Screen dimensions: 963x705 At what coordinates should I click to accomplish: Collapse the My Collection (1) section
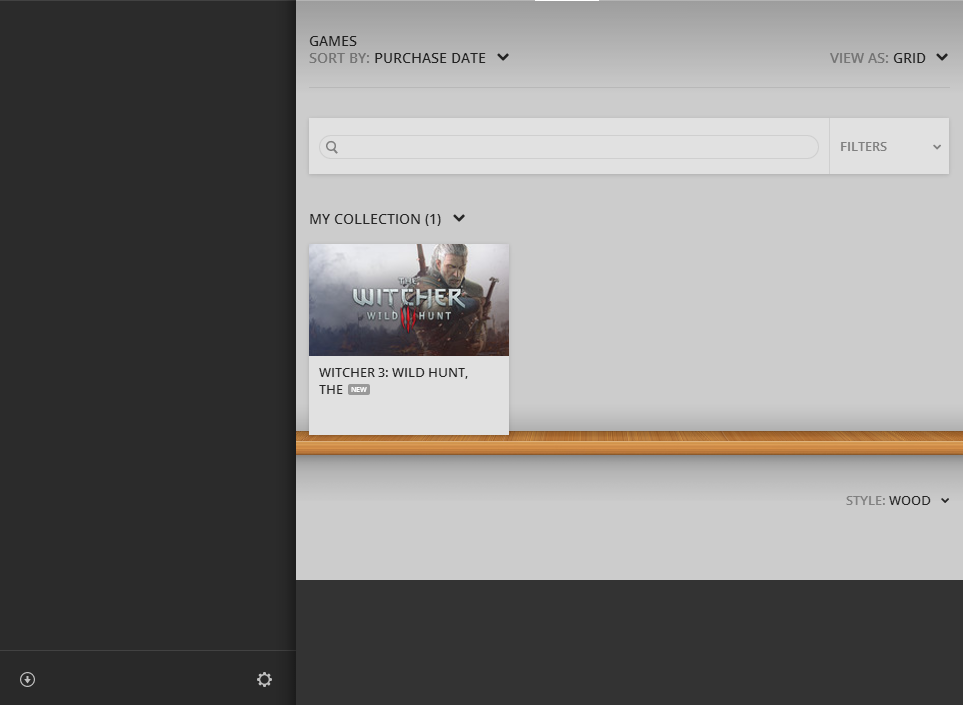pyautogui.click(x=387, y=219)
